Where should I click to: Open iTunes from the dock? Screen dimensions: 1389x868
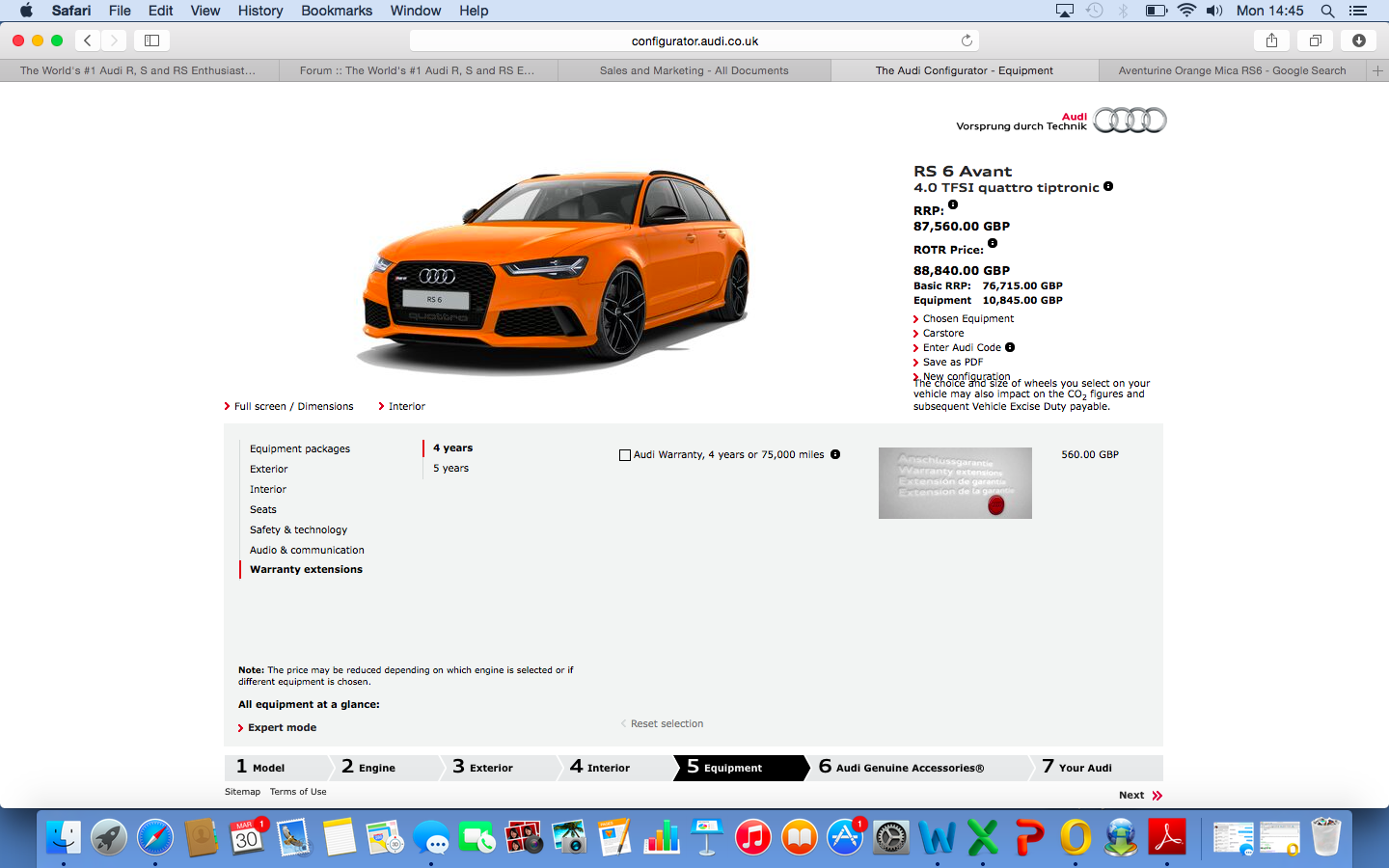[x=753, y=837]
